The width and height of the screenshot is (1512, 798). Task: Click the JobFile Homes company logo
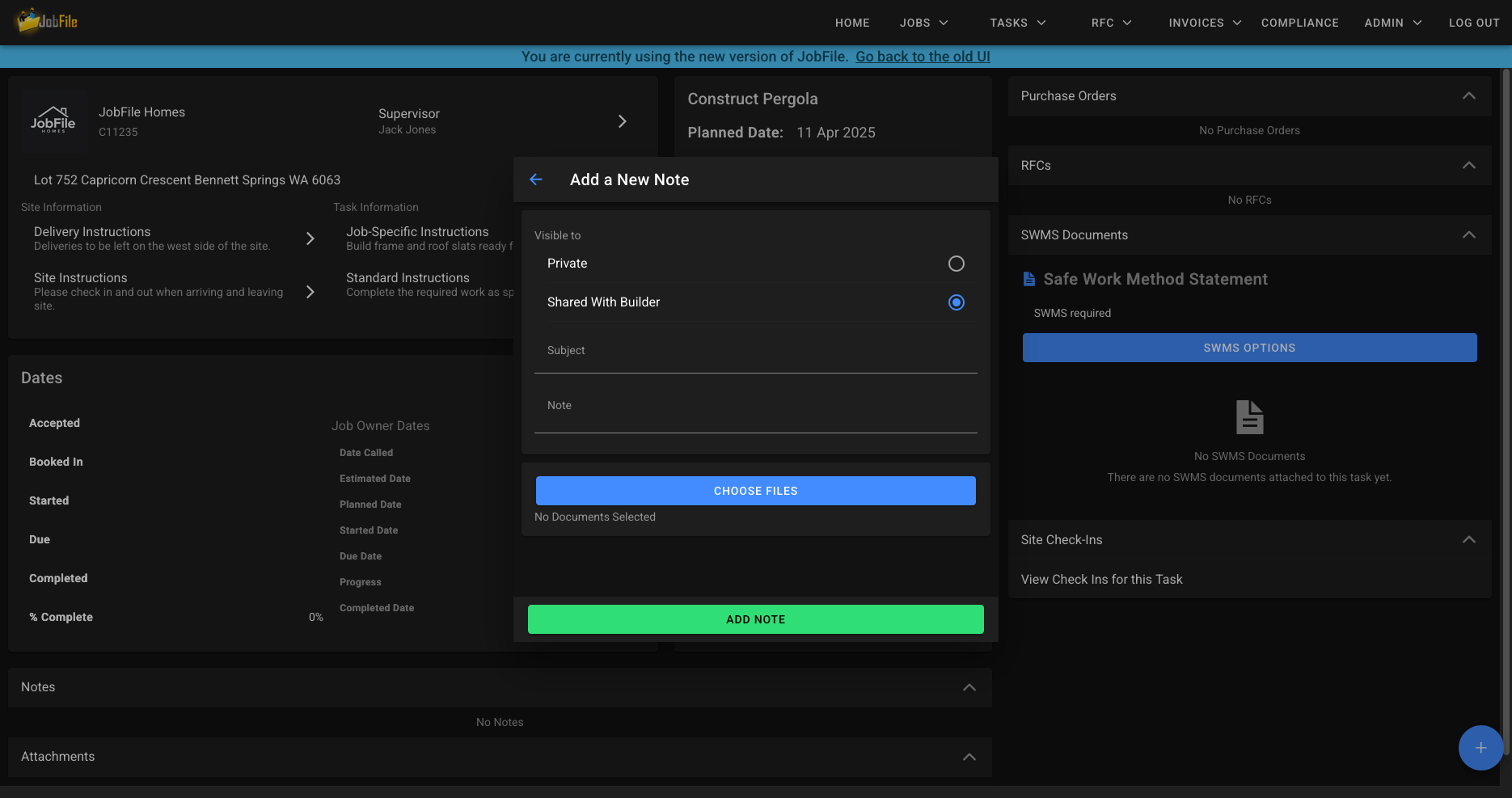(x=53, y=121)
